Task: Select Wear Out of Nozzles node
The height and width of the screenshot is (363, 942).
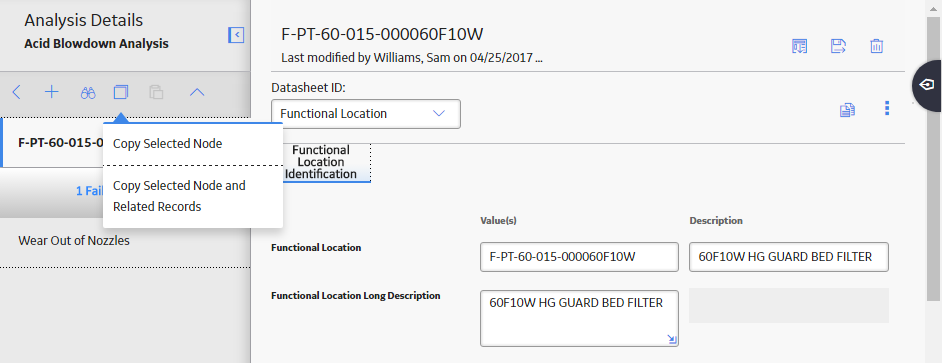Action: (74, 241)
